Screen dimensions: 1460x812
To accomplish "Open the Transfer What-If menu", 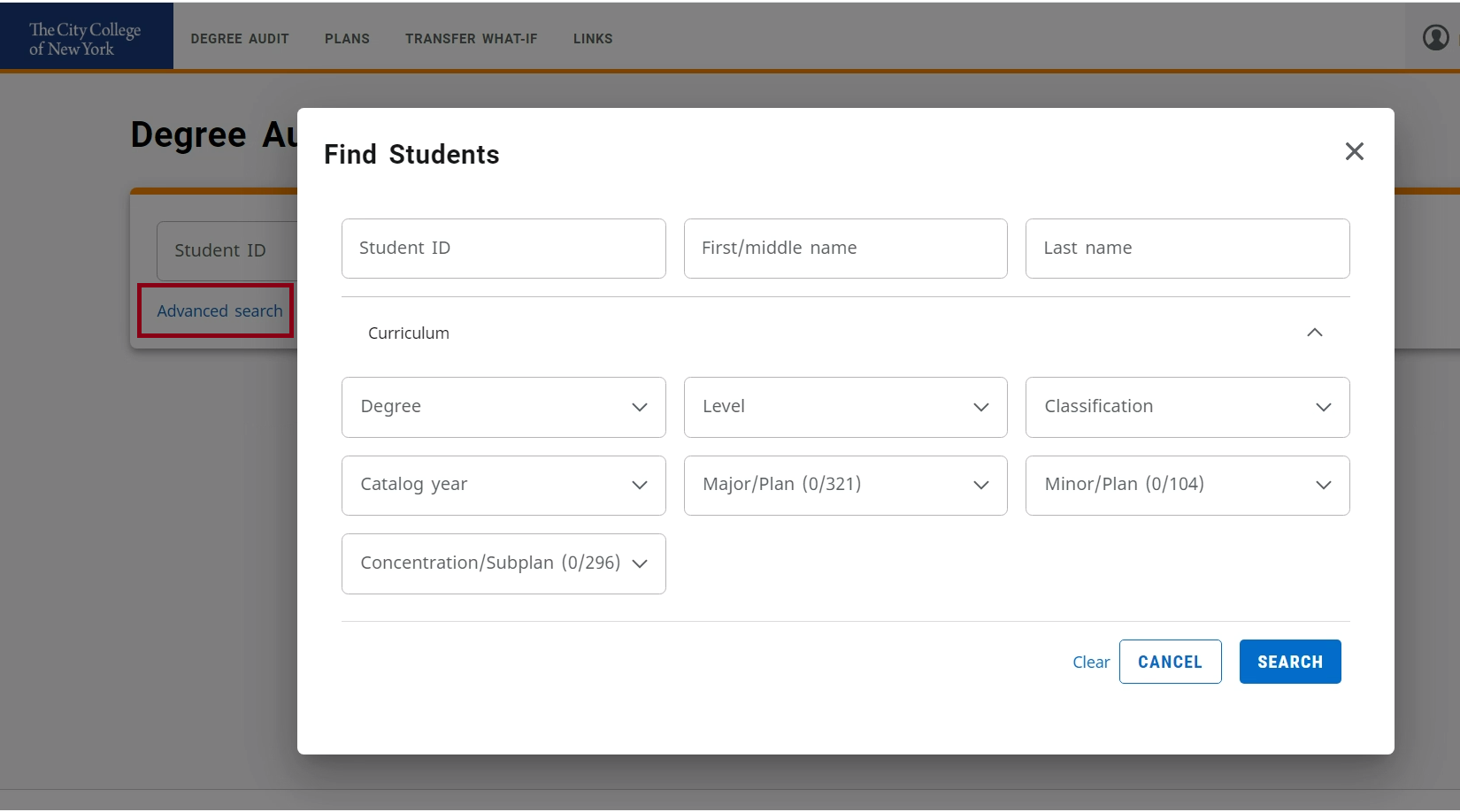I will 471,39.
